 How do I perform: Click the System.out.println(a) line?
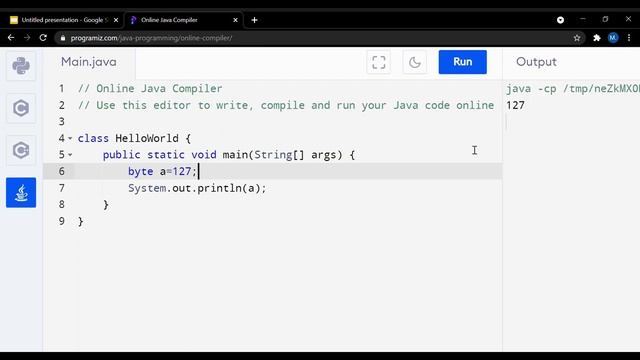tap(197, 188)
